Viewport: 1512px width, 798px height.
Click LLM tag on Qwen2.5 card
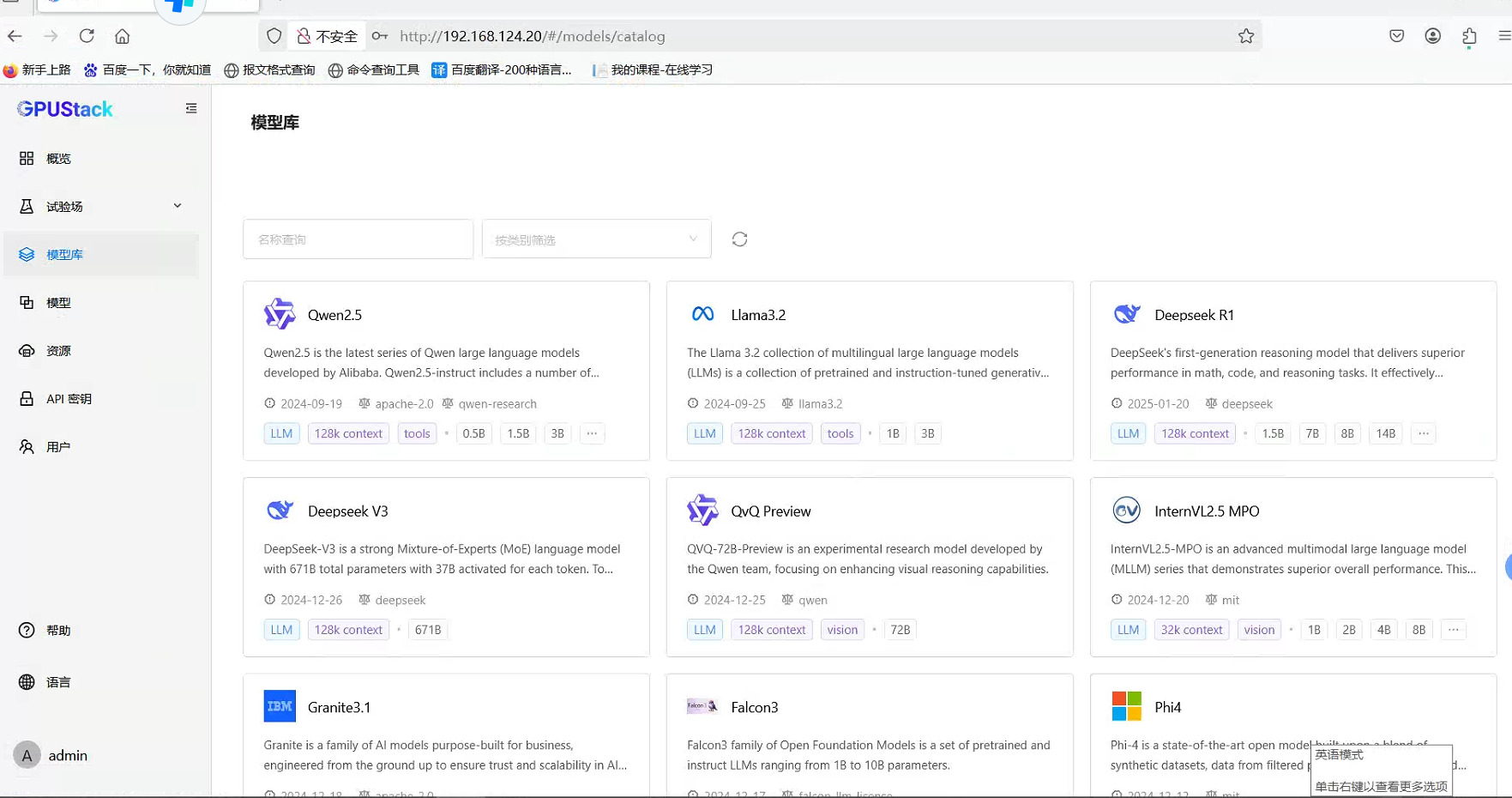pos(281,433)
